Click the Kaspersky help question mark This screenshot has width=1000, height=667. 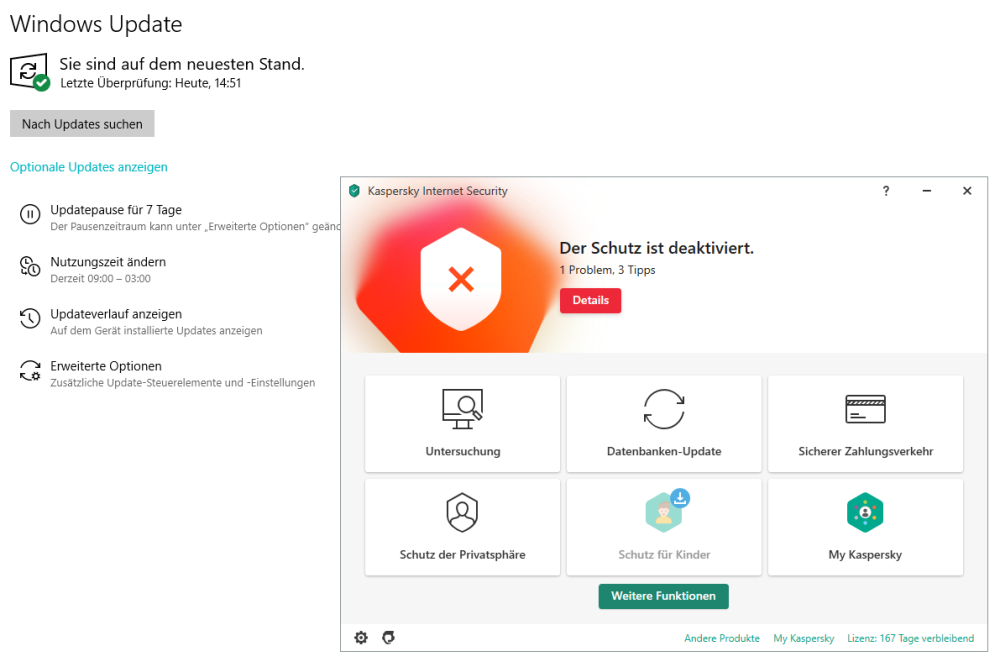pos(886,191)
